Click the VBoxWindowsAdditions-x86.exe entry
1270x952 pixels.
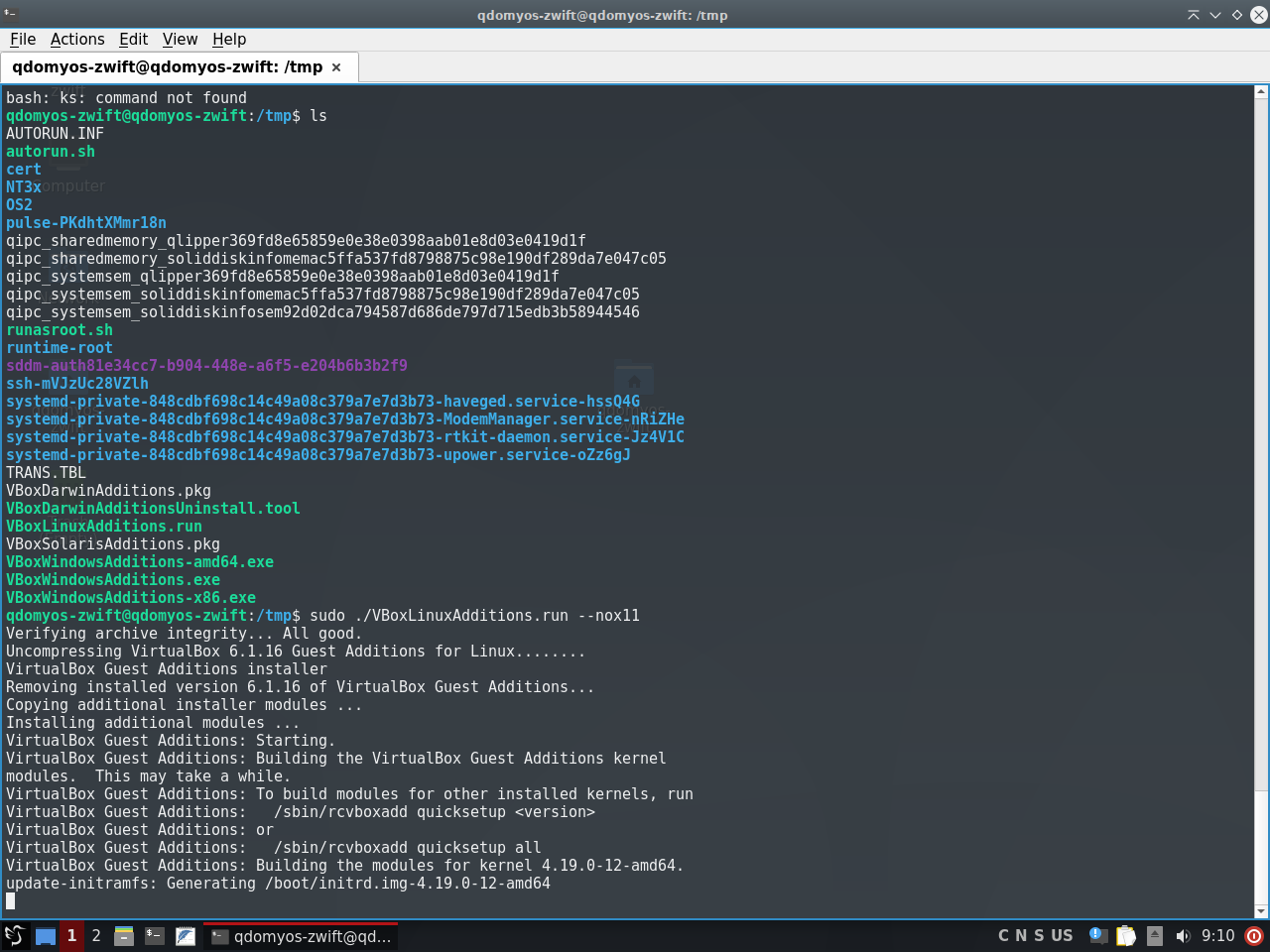[131, 597]
